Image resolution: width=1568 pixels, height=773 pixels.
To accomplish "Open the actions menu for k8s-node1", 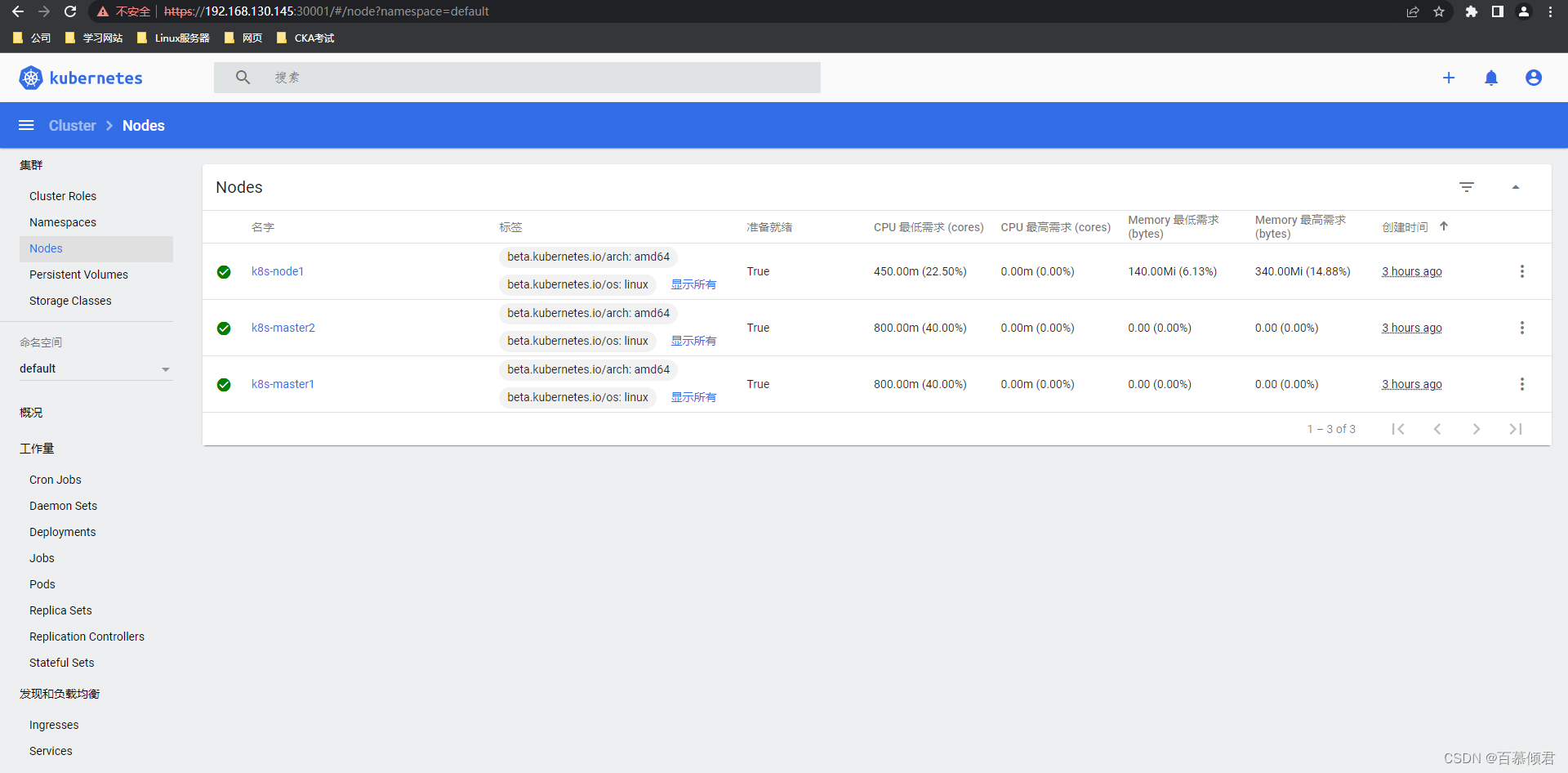I will (x=1522, y=271).
